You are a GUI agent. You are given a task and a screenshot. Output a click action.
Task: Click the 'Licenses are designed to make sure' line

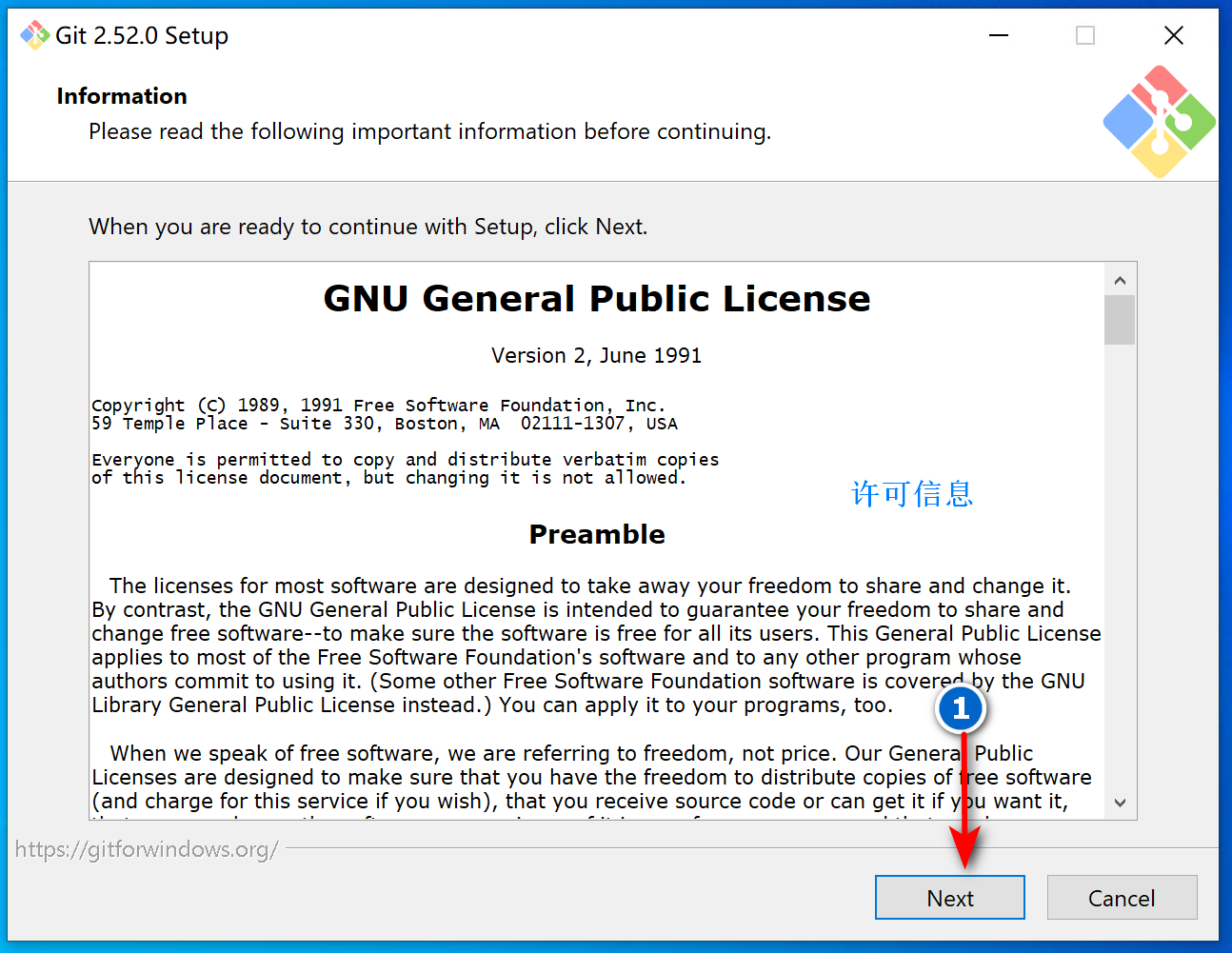[x=592, y=777]
